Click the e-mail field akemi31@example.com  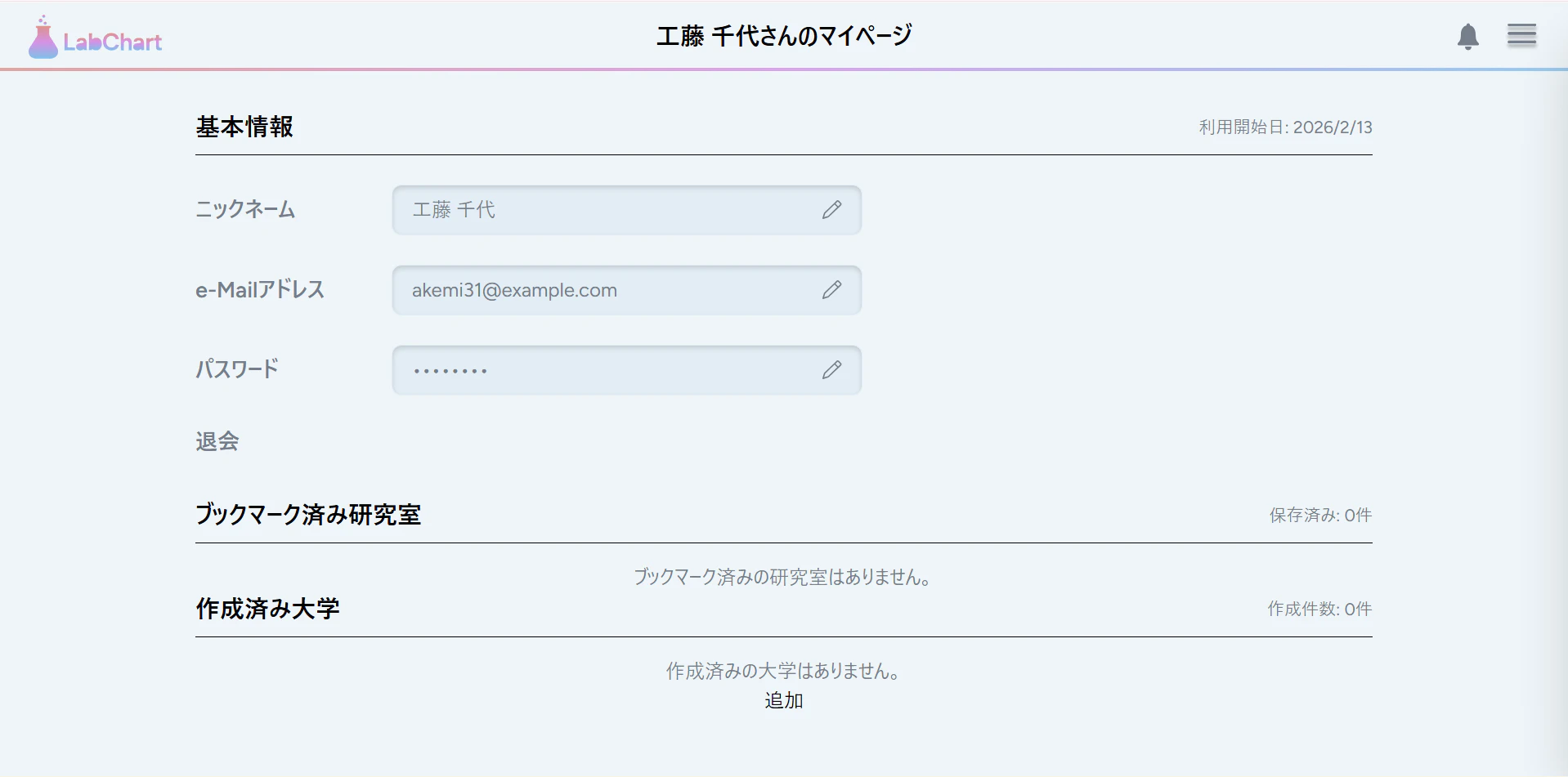pos(627,290)
